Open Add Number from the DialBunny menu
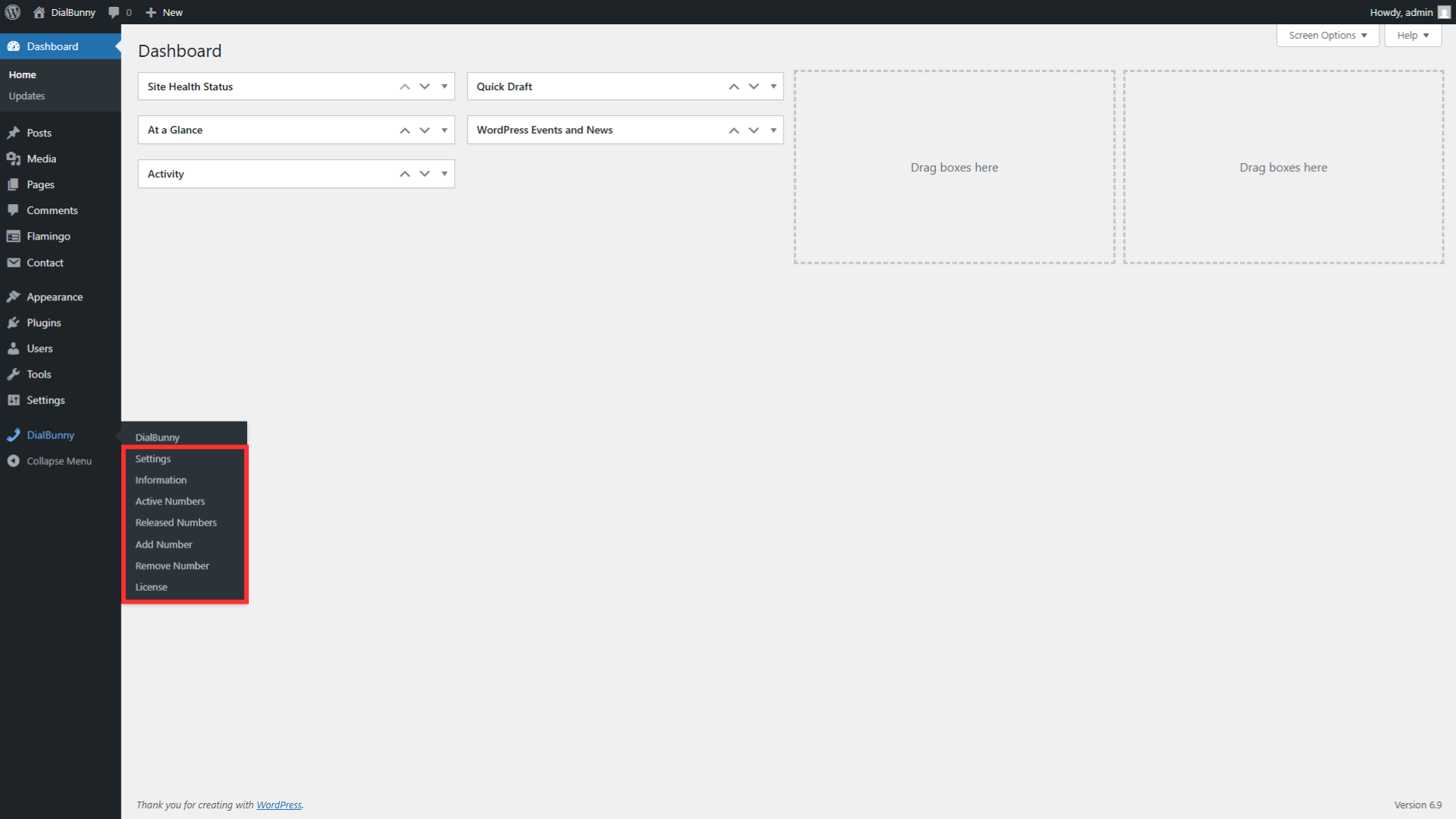1456x819 pixels. [163, 544]
